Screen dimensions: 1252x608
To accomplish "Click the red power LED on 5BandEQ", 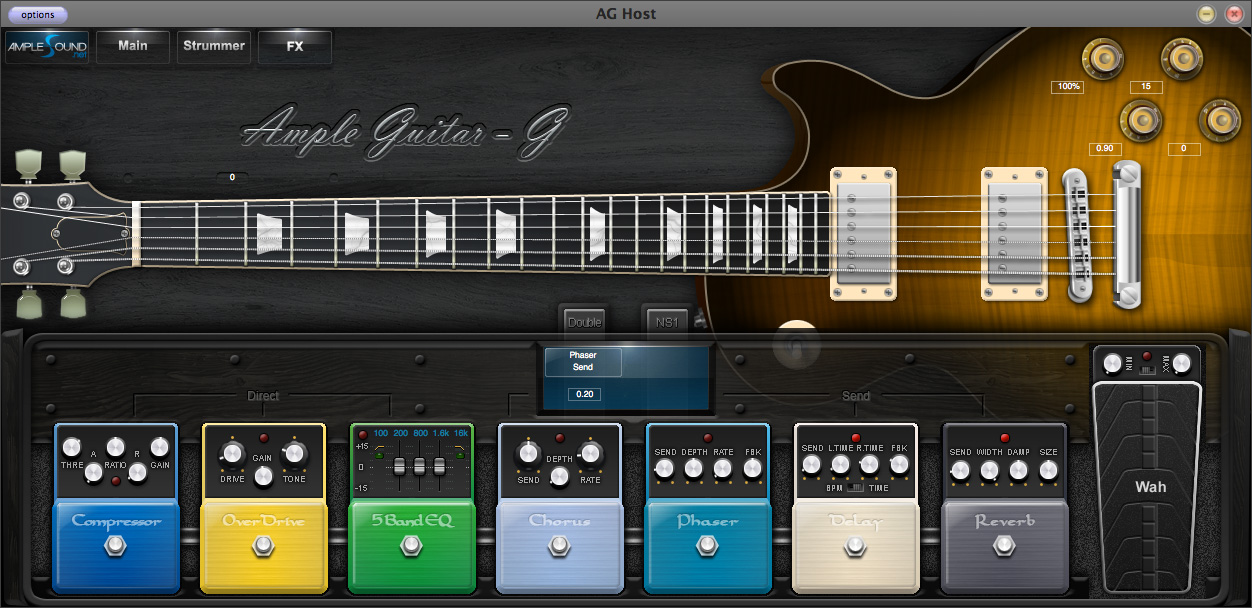I will point(363,434).
